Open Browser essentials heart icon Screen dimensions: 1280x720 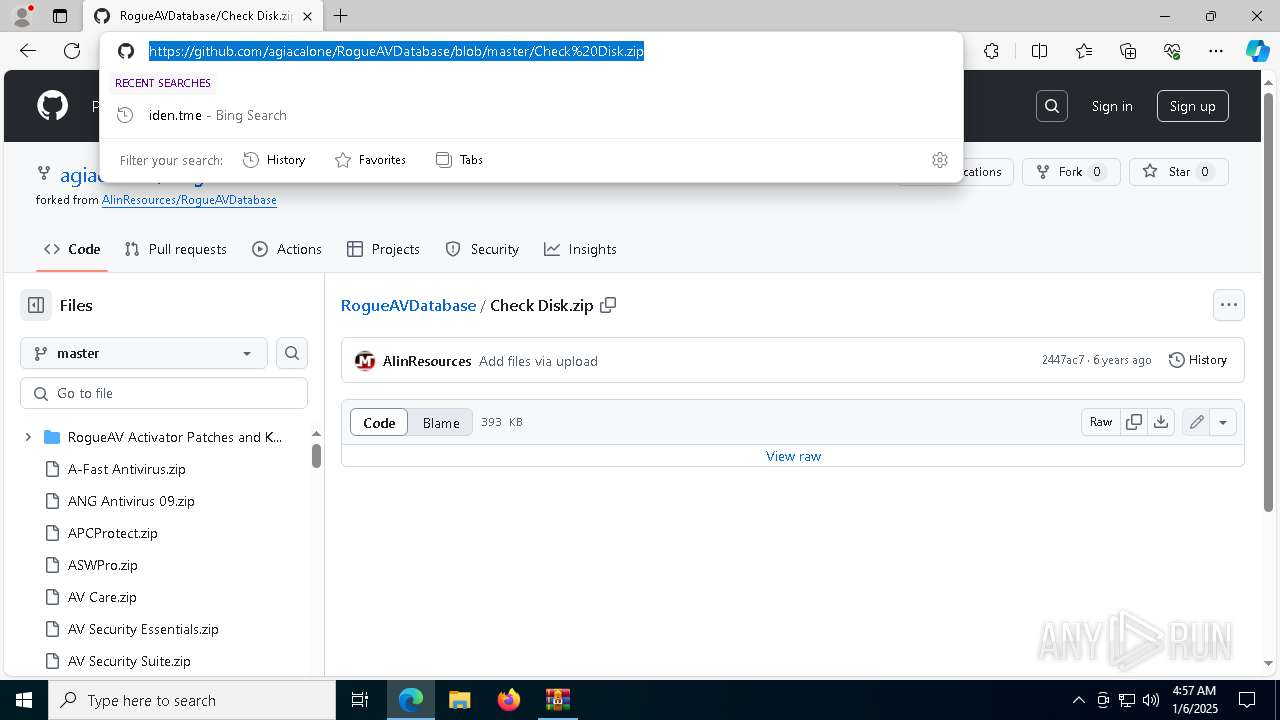[1172, 51]
